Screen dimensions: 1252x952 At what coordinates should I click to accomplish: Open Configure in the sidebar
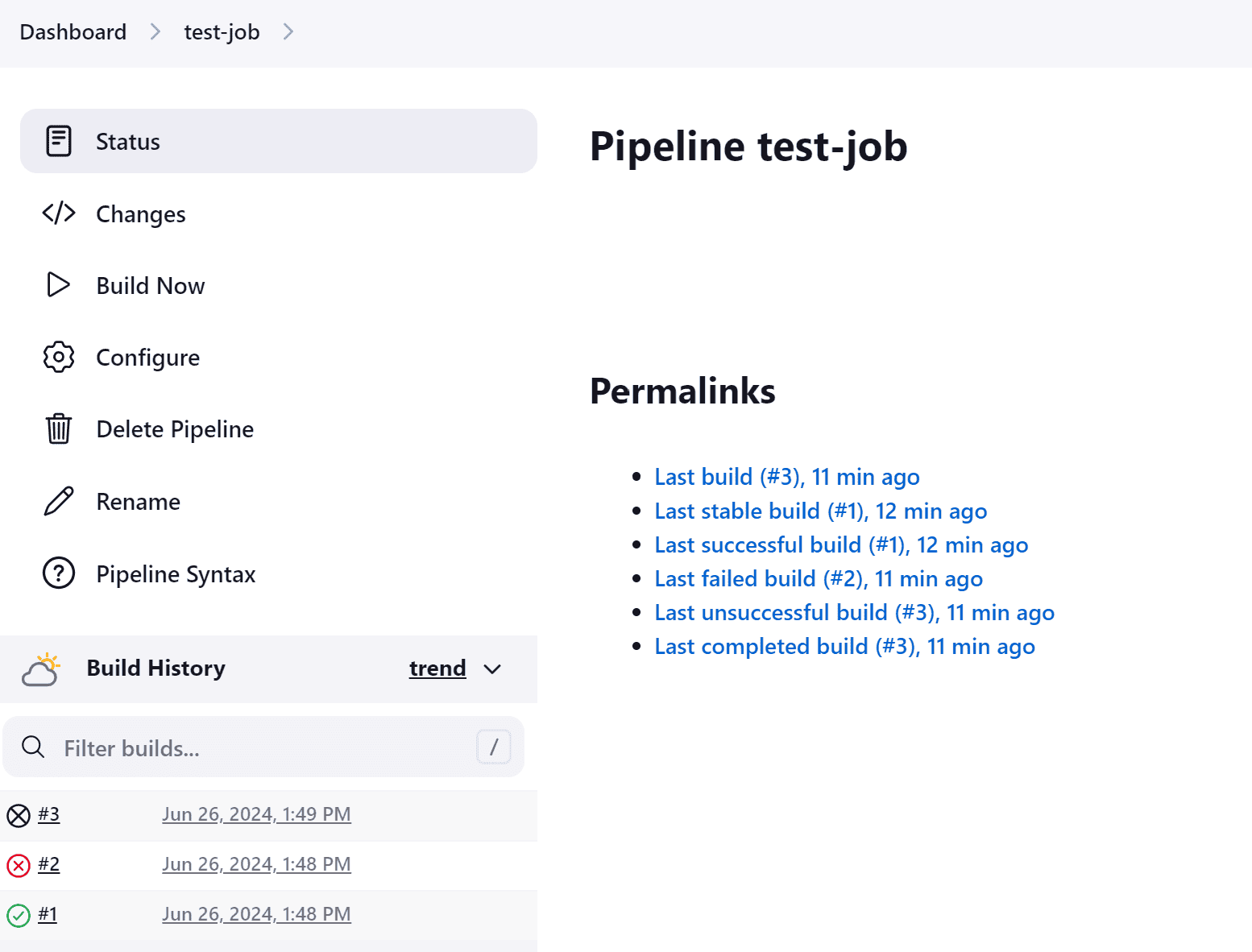pyautogui.click(x=279, y=357)
